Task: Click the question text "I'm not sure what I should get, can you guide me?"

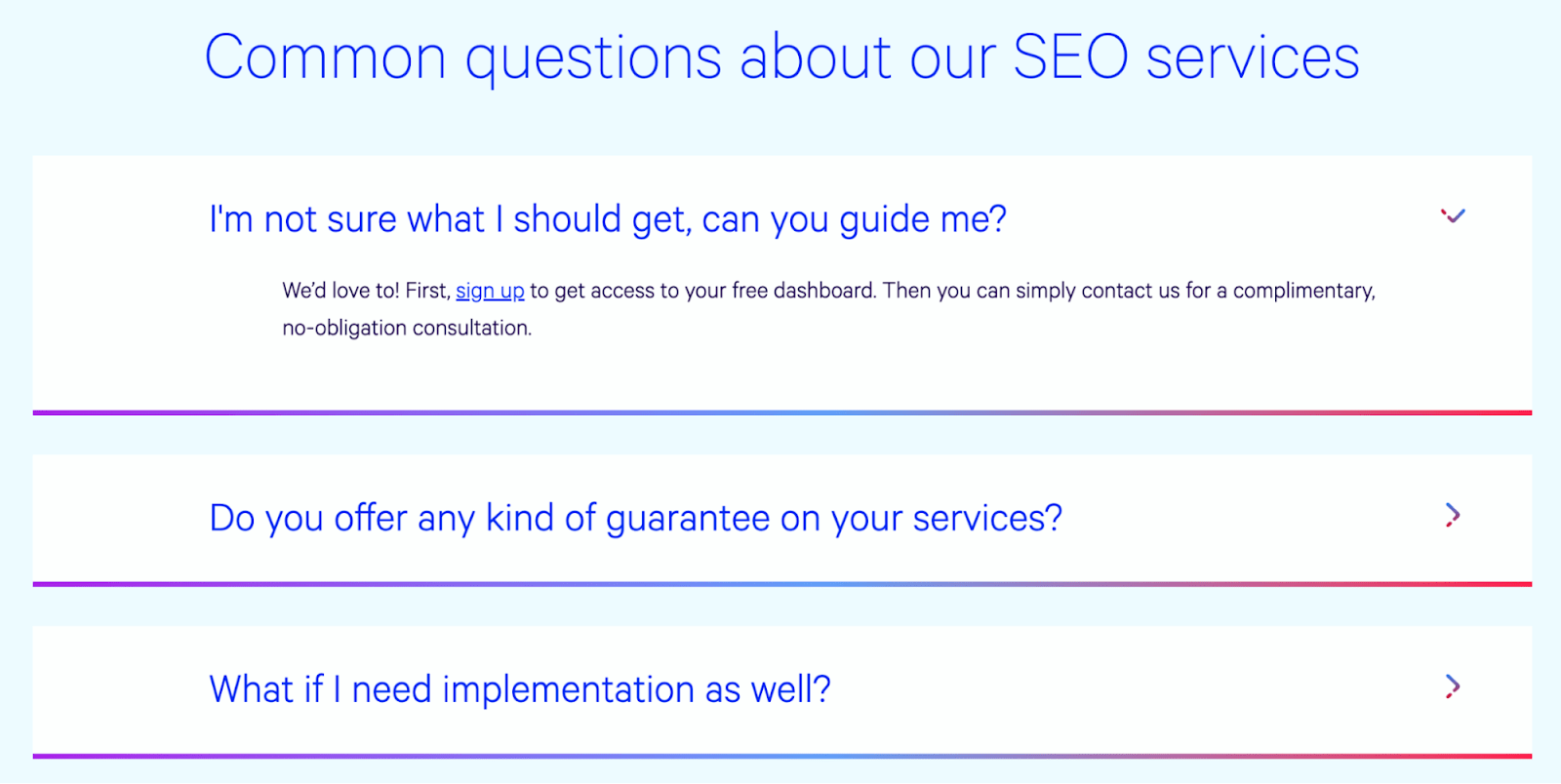Action: (x=607, y=218)
